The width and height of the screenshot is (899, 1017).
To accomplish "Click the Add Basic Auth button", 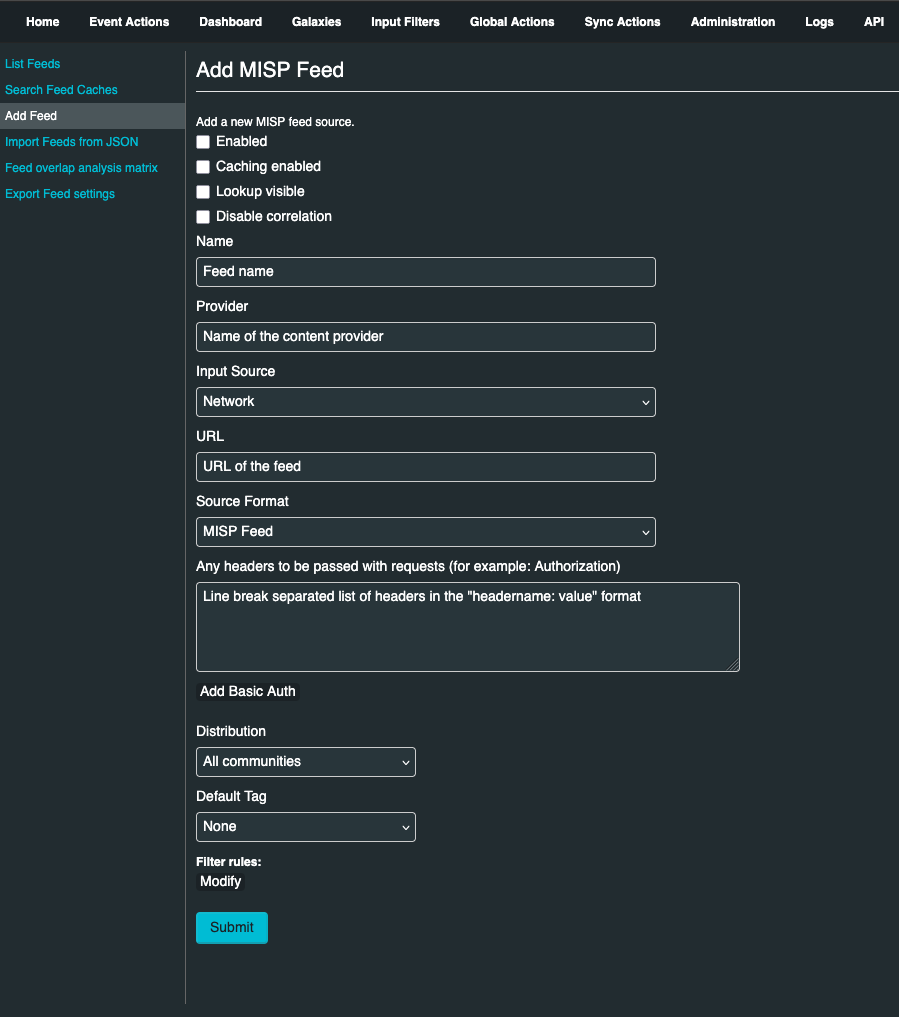I will tap(247, 692).
